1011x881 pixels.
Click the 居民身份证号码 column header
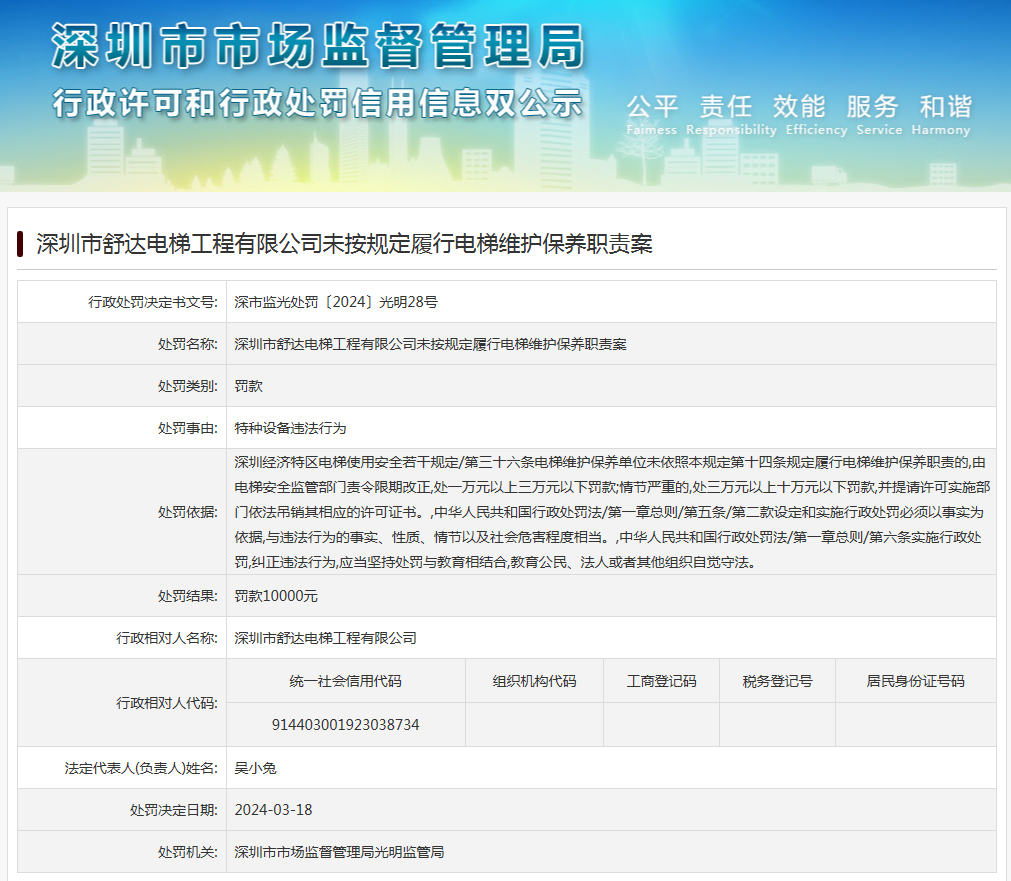click(916, 681)
